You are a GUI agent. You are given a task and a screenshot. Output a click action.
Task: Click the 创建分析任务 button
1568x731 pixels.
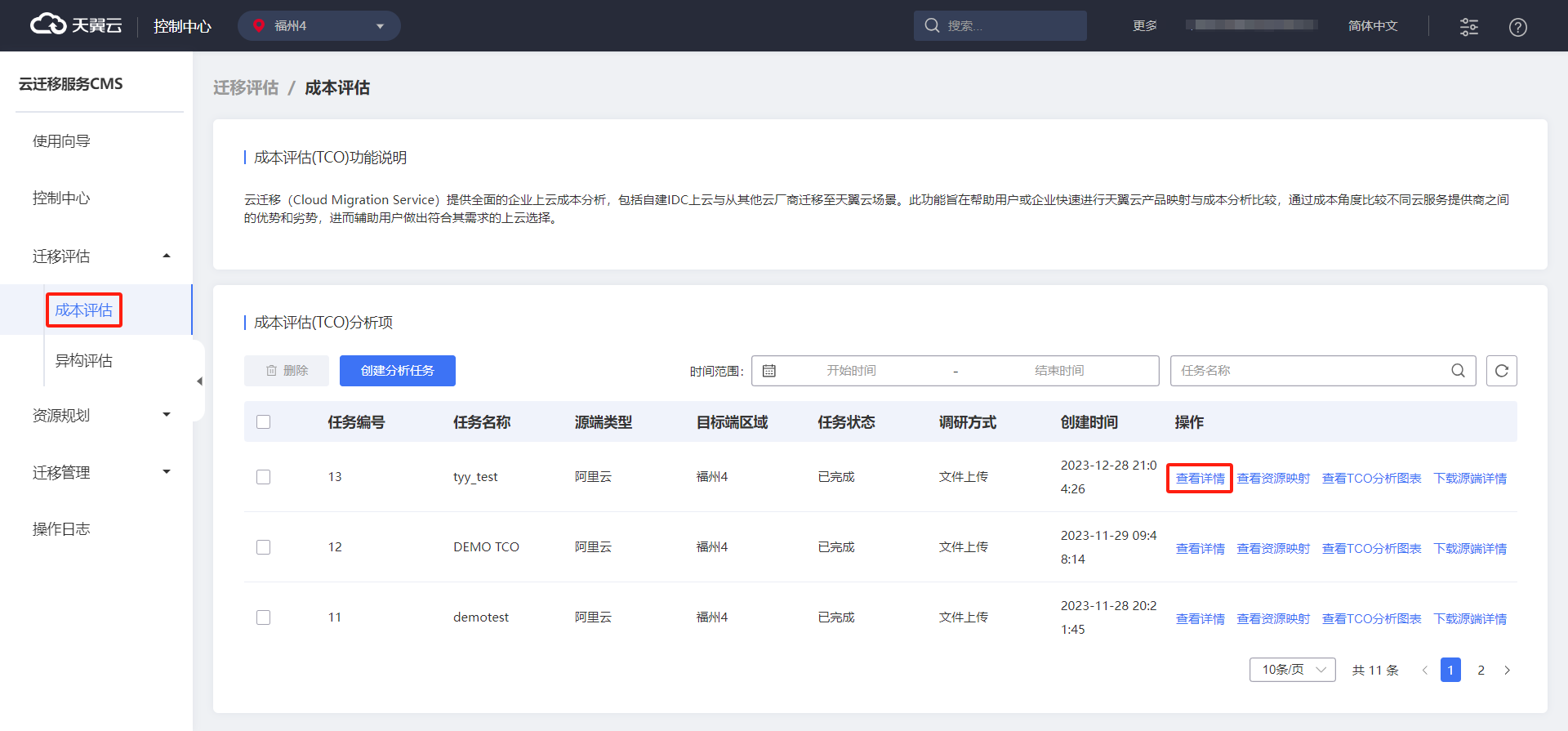[x=397, y=371]
